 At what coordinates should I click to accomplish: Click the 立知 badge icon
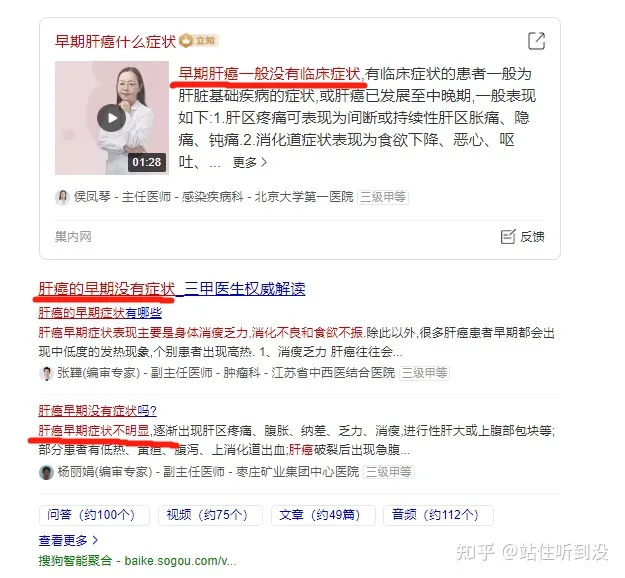click(x=199, y=41)
